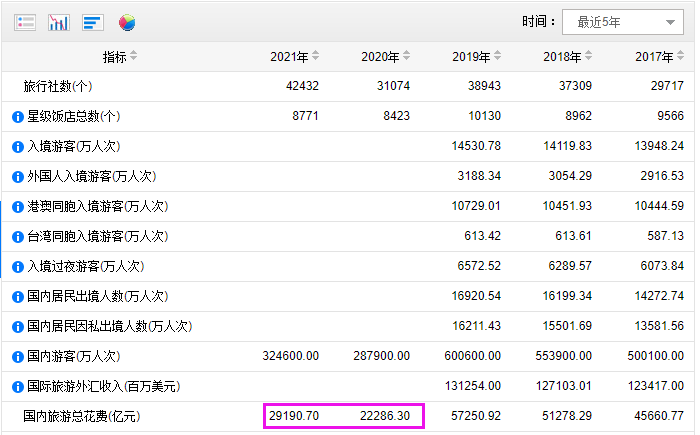Sort table by 2019年 column arrows

pos(497,56)
